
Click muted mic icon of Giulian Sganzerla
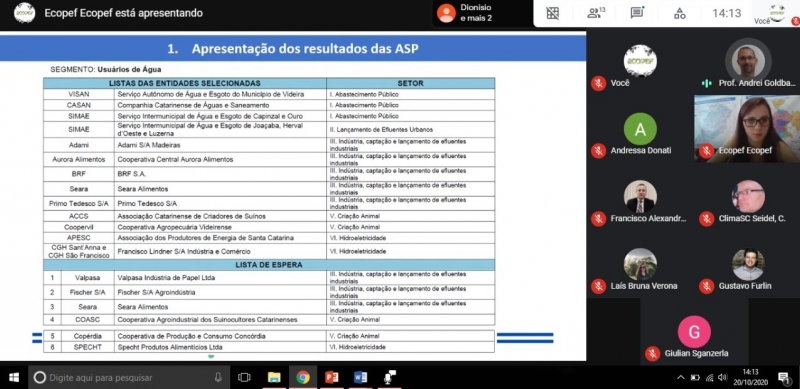(653, 353)
